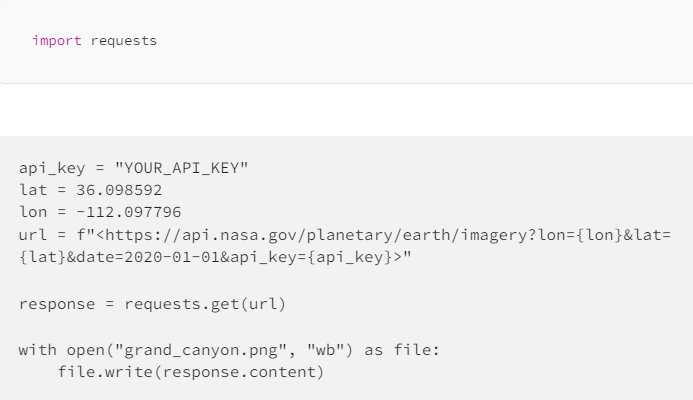Click the api_key variable assignment line
Screen dimensions: 693x400
pyautogui.click(x=133, y=168)
